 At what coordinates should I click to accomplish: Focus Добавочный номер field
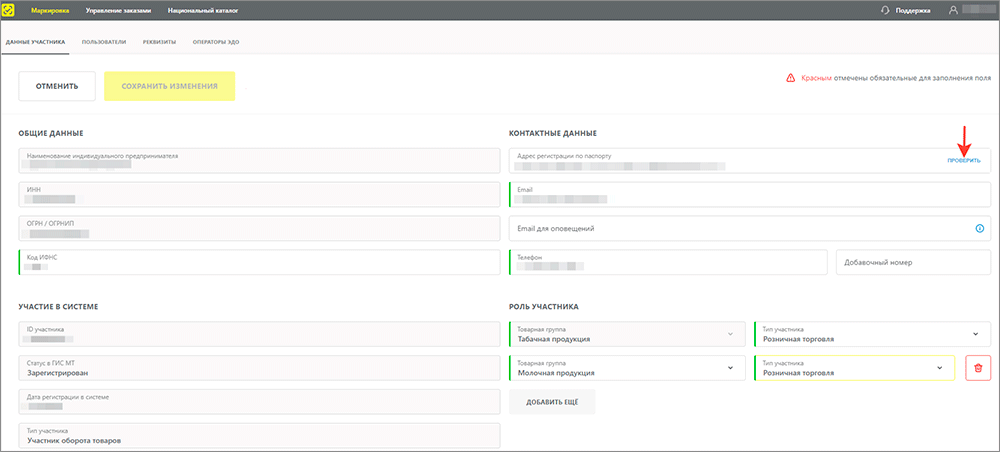(914, 262)
